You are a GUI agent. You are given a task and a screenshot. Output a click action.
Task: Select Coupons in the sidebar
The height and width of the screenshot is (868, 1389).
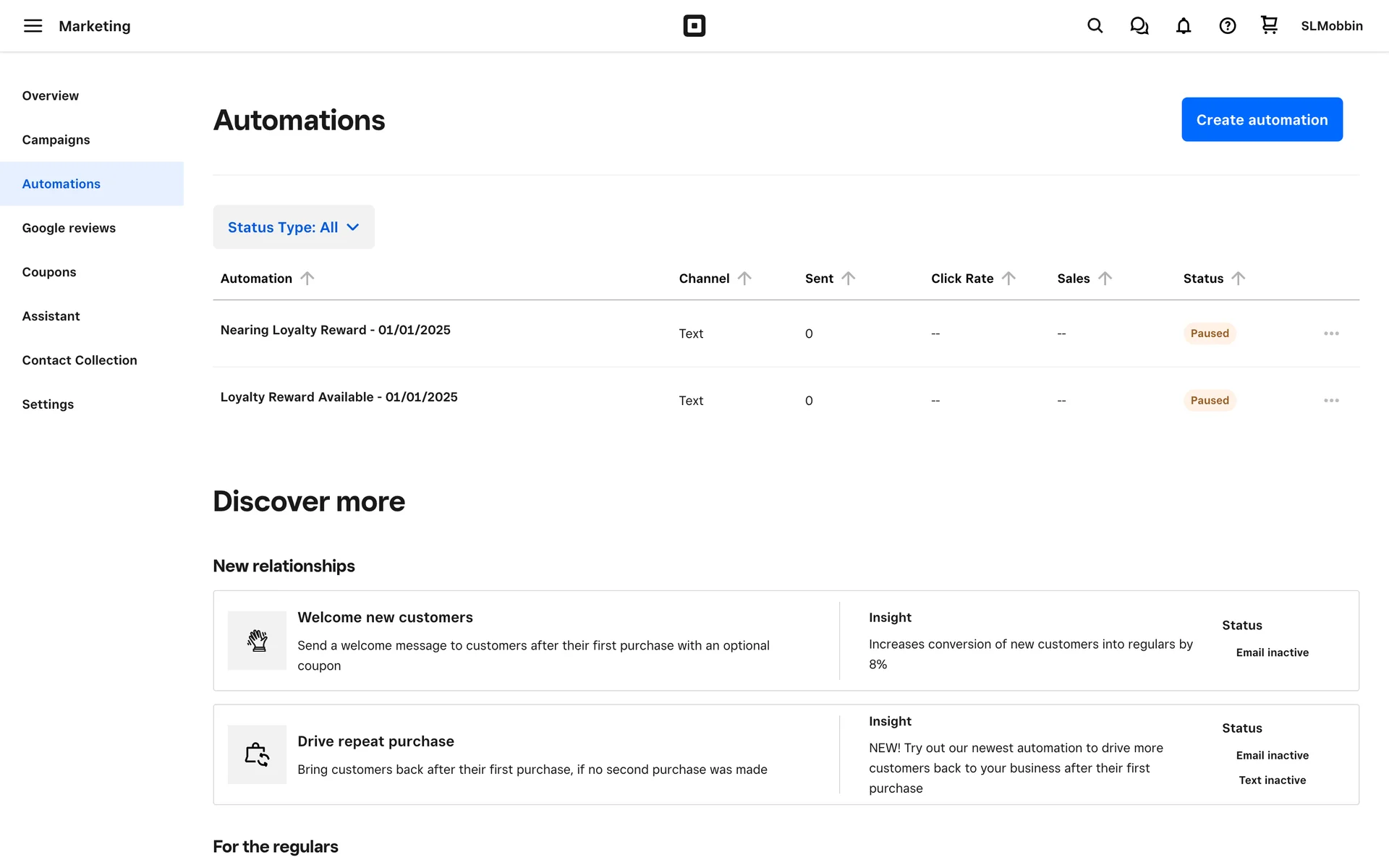pos(49,272)
